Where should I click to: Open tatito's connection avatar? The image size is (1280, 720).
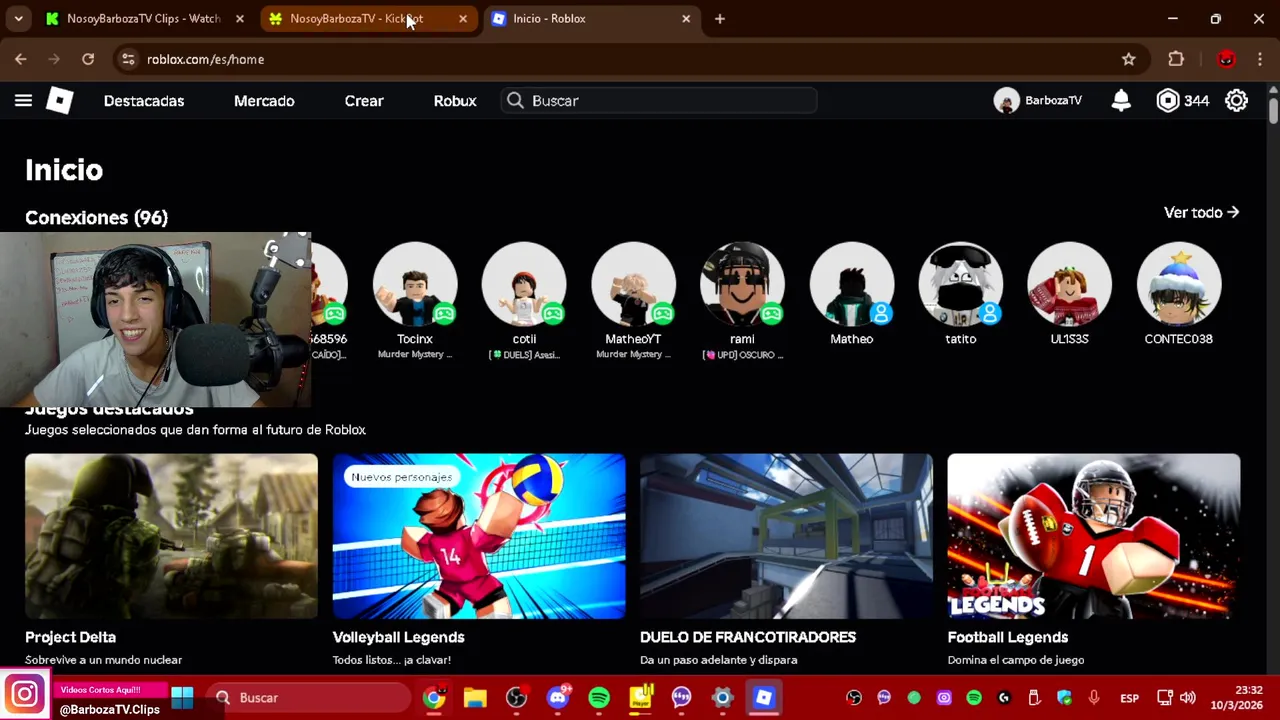(x=961, y=285)
